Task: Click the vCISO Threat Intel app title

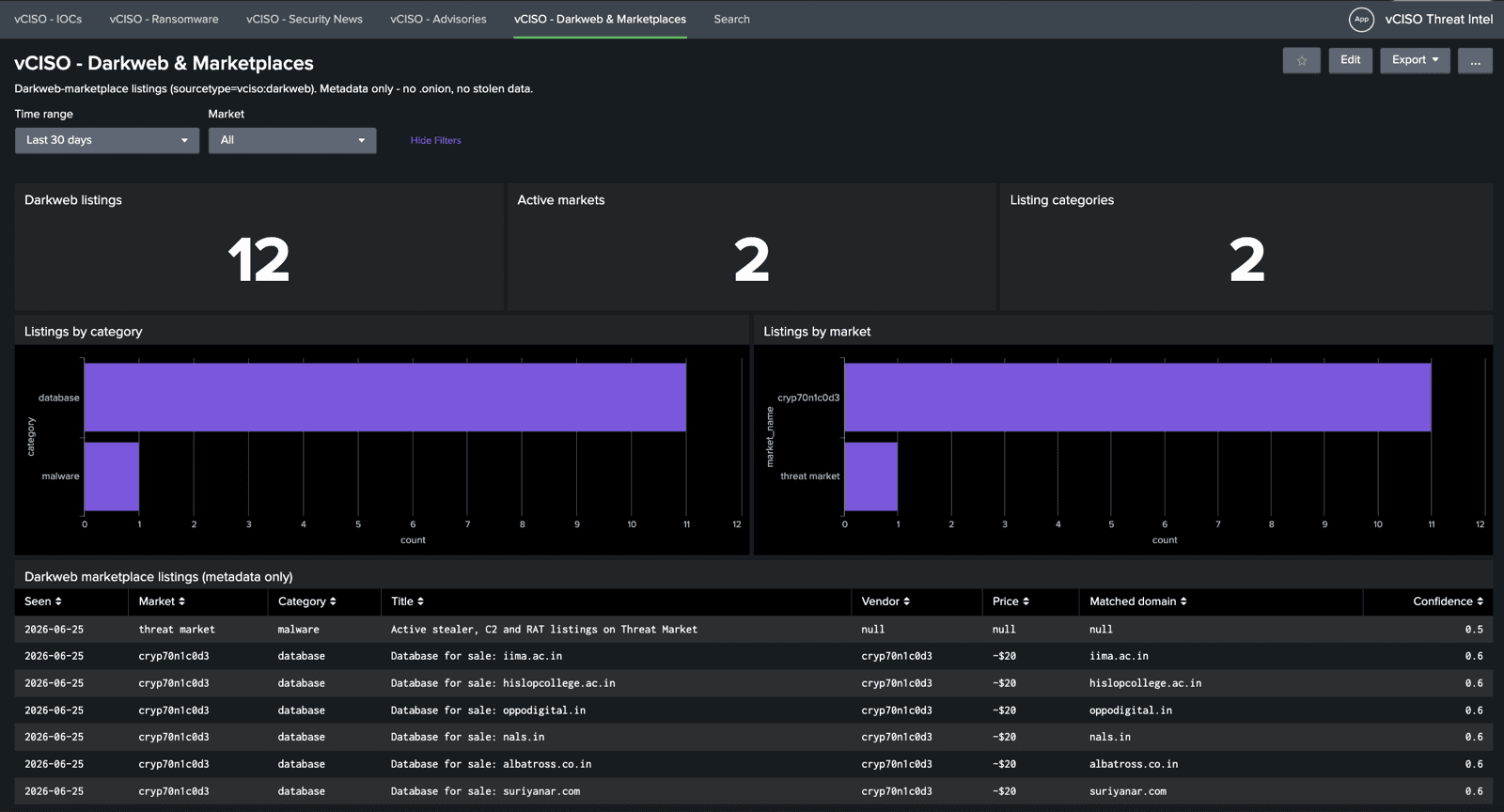Action: 1438,19
